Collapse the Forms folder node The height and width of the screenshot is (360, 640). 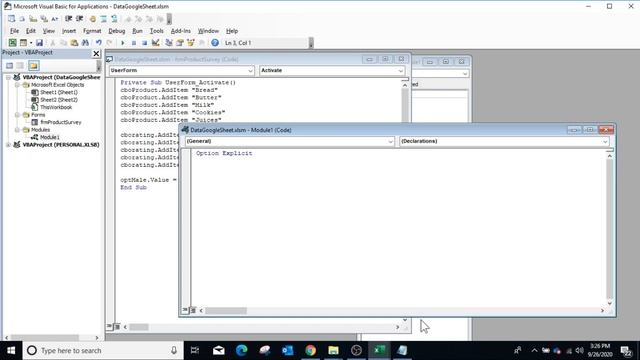coord(17,115)
